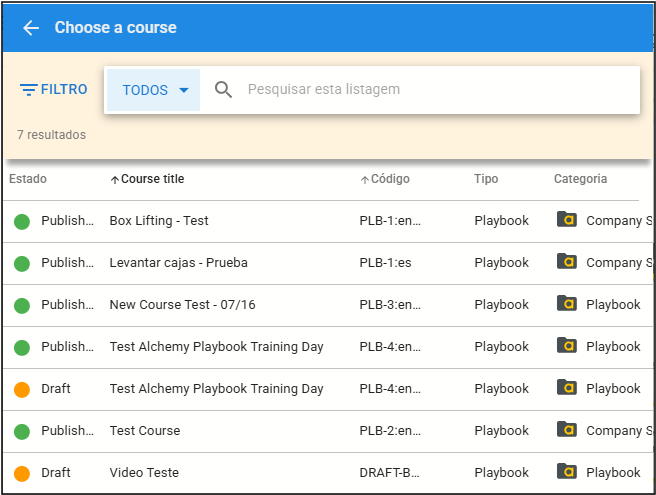Click orange Draft dot for Video Teste

click(x=22, y=473)
